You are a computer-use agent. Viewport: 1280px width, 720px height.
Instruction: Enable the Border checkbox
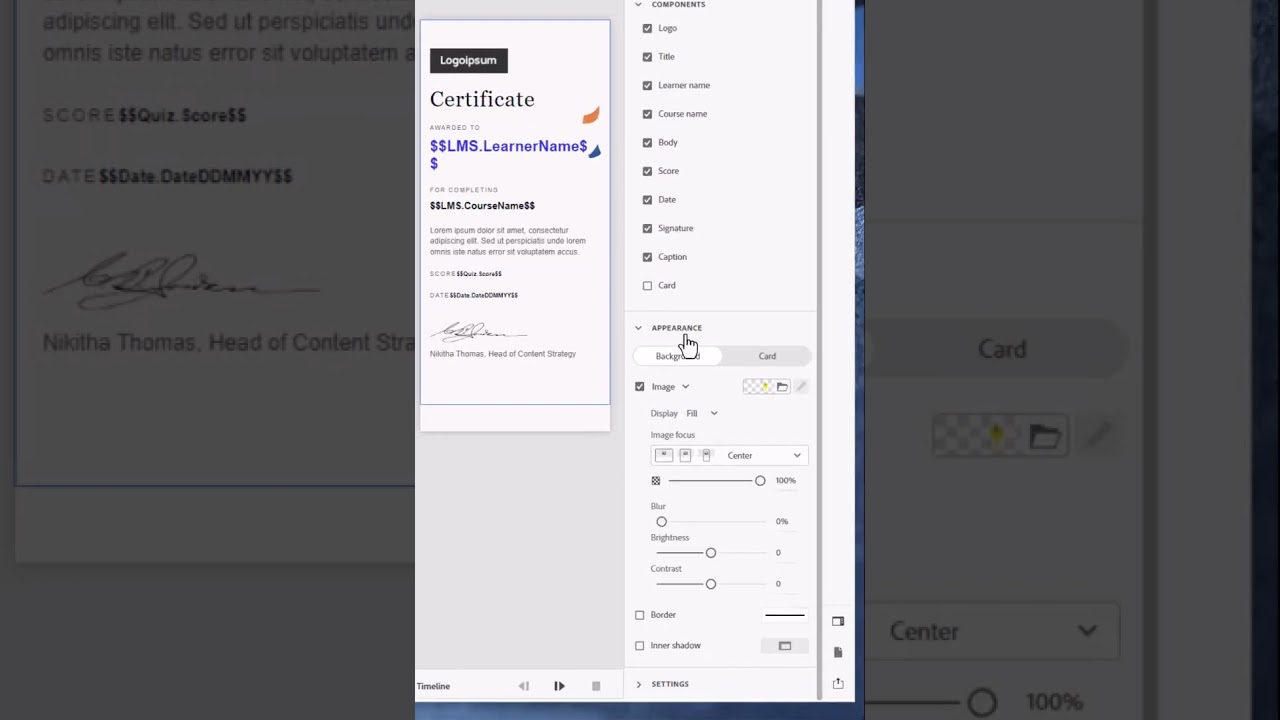(x=640, y=615)
